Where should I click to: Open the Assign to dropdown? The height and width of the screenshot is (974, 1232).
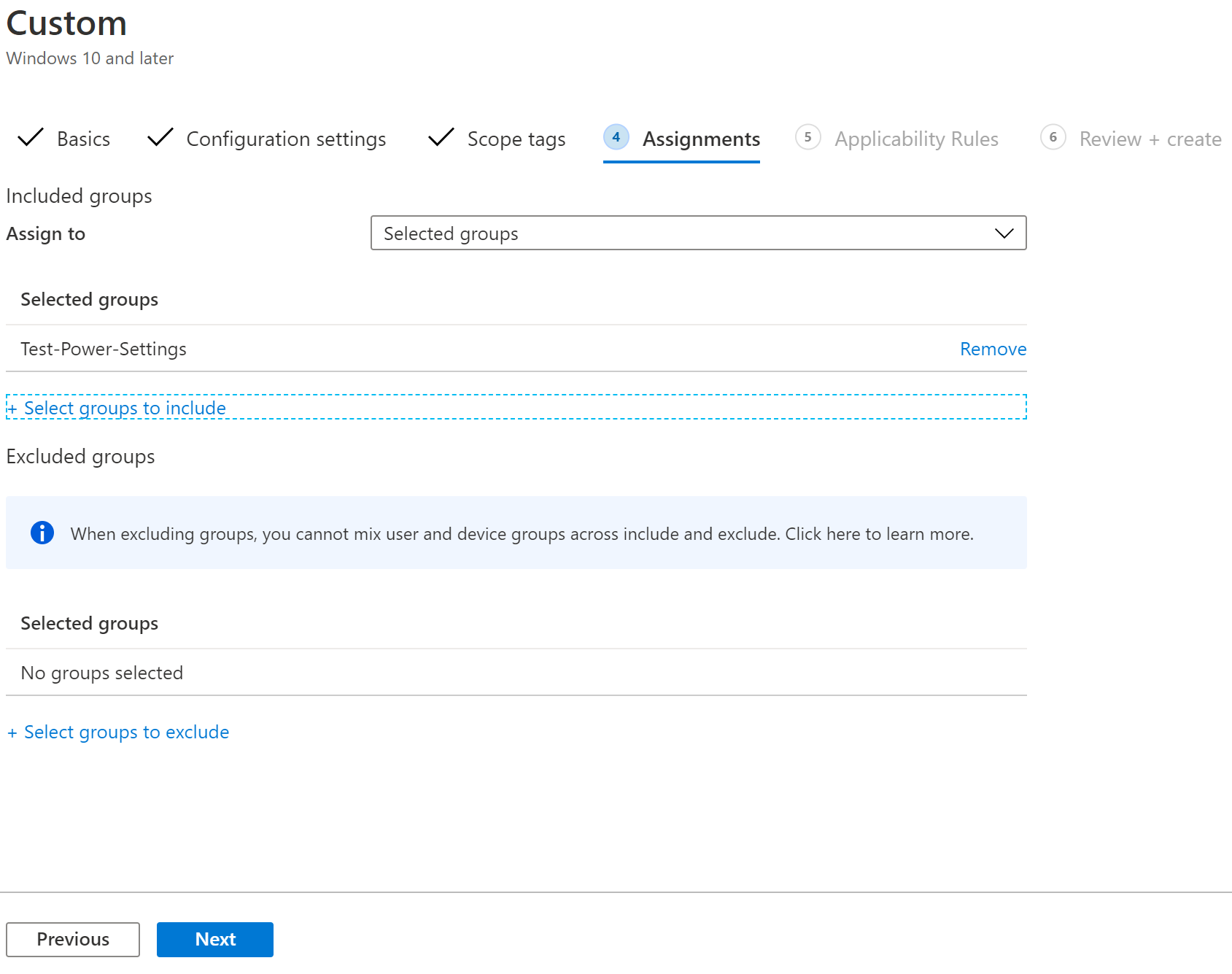click(698, 233)
